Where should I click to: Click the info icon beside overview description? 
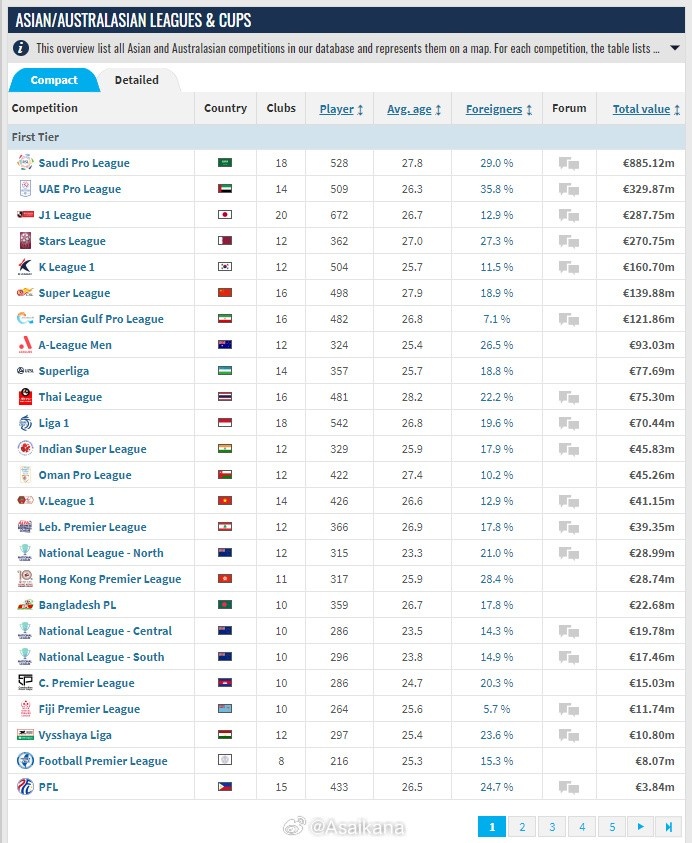pos(22,48)
